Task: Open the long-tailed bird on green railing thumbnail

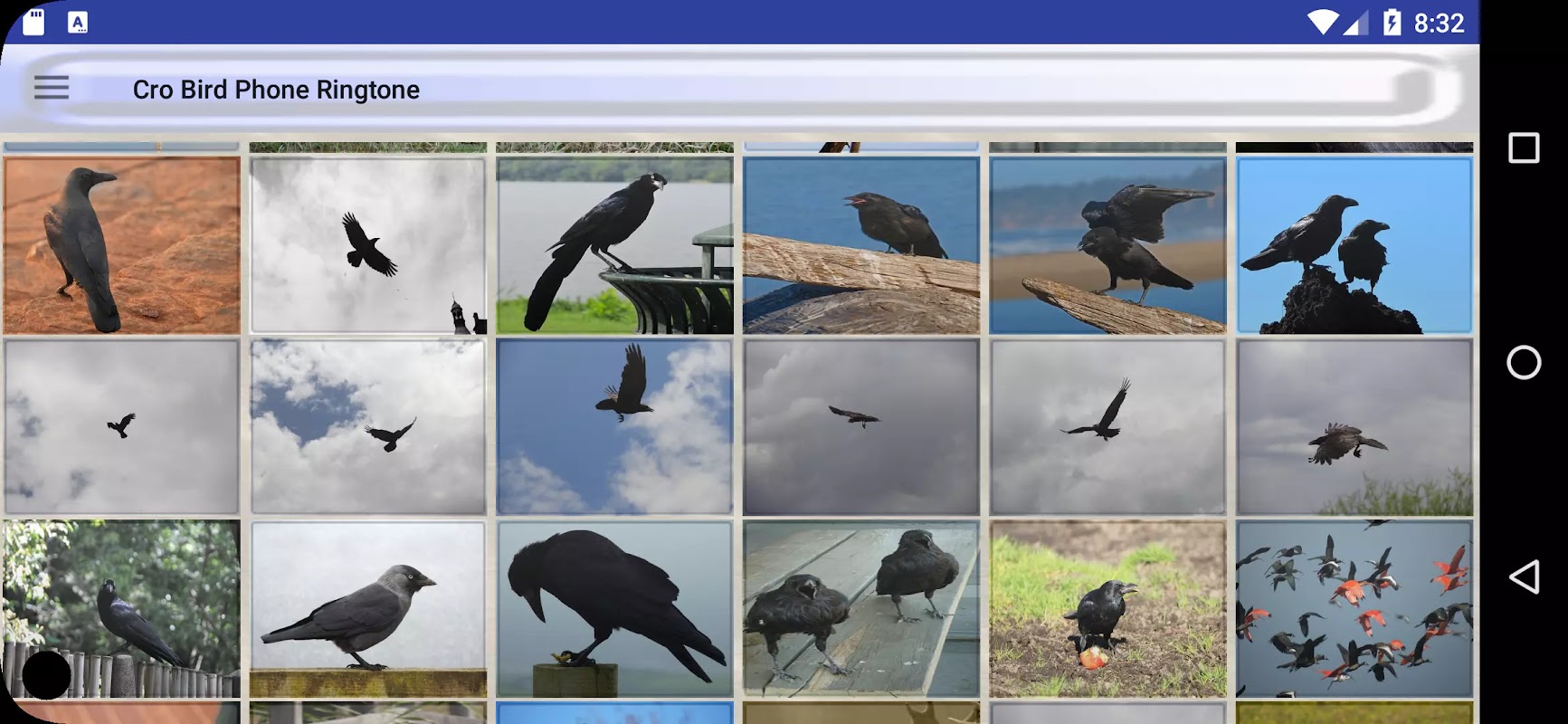Action: (x=614, y=245)
